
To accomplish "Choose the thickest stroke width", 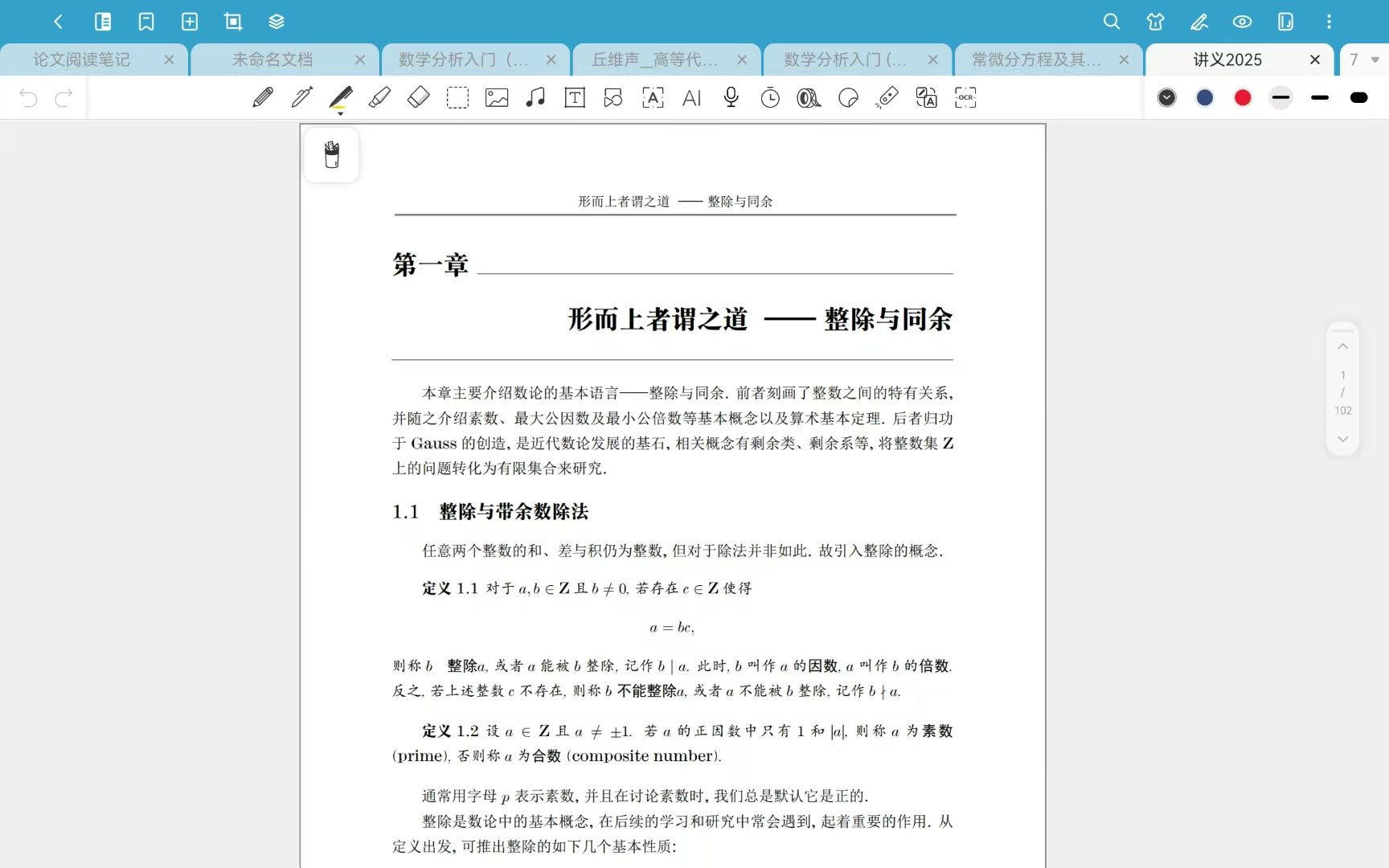I will [x=1359, y=98].
